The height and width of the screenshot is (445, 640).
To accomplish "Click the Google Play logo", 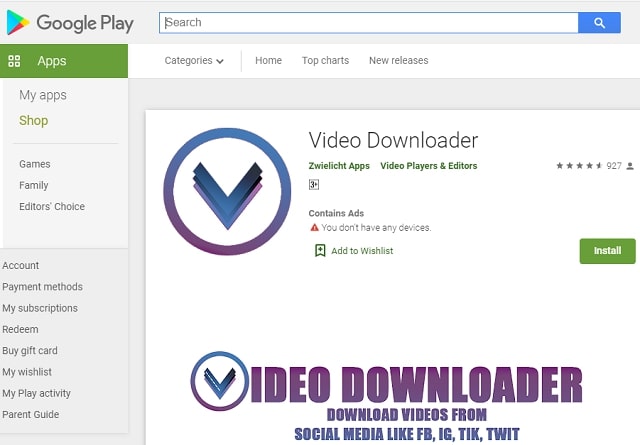I will tap(70, 22).
